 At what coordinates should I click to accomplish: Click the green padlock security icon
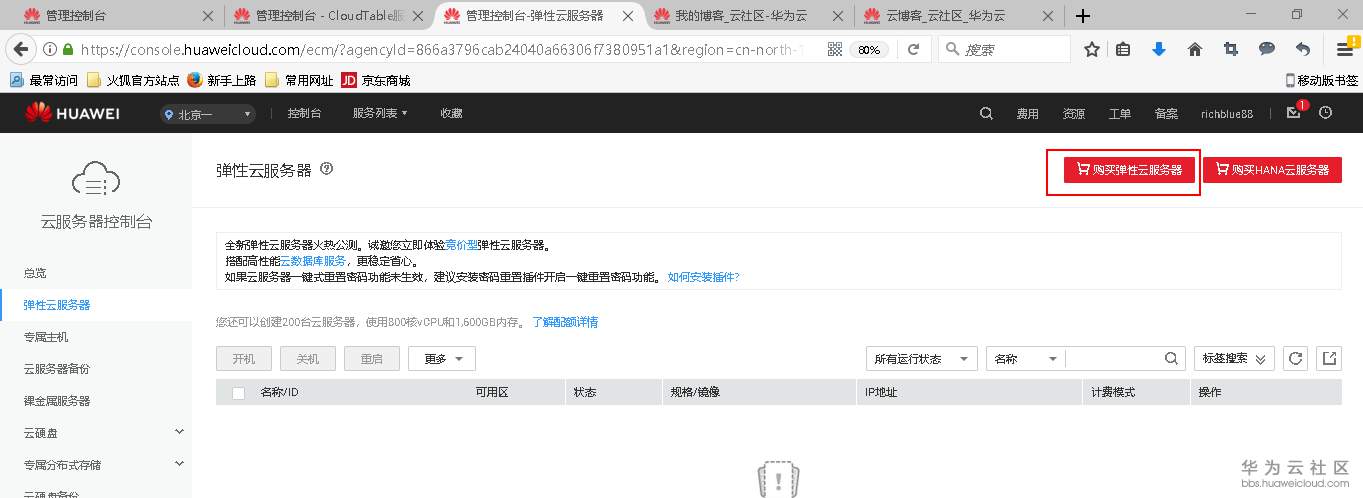click(x=67, y=49)
